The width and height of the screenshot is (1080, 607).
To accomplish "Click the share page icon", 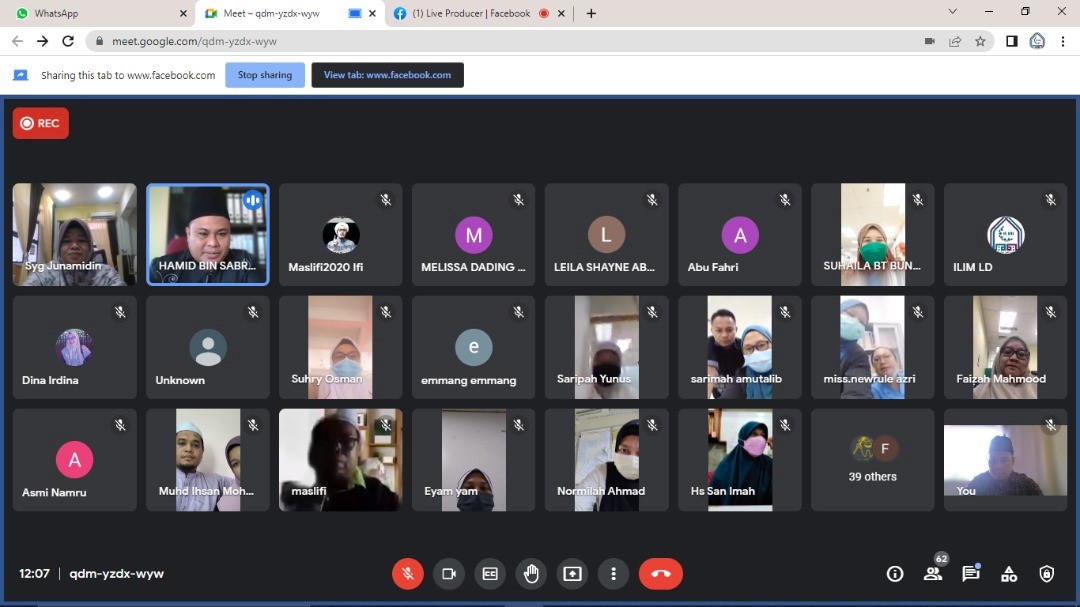I will pos(955,41).
